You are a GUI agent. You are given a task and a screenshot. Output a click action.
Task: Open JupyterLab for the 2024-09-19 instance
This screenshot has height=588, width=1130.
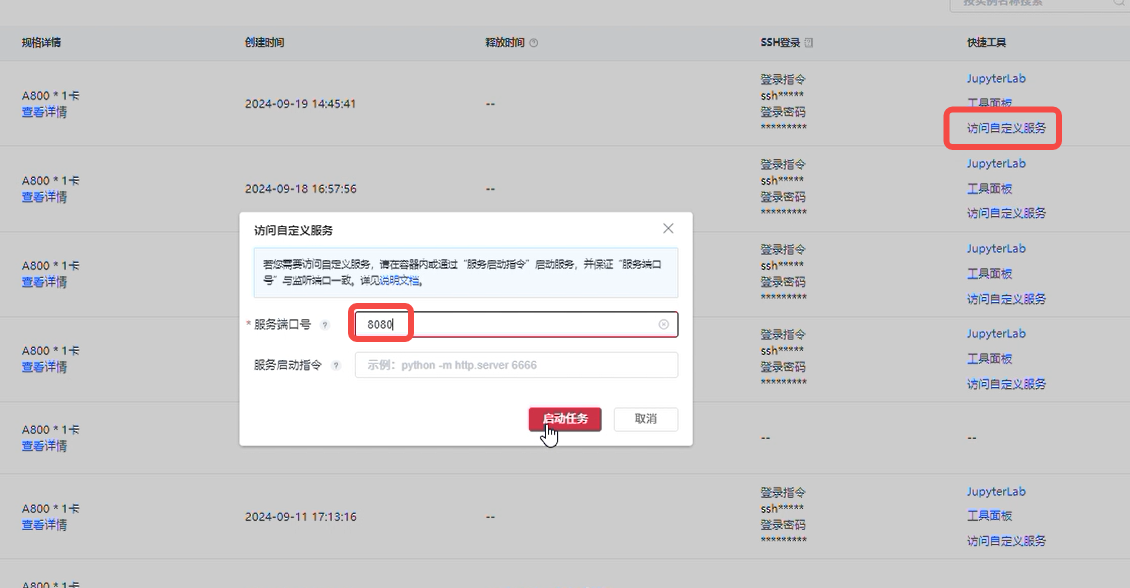tap(996, 79)
